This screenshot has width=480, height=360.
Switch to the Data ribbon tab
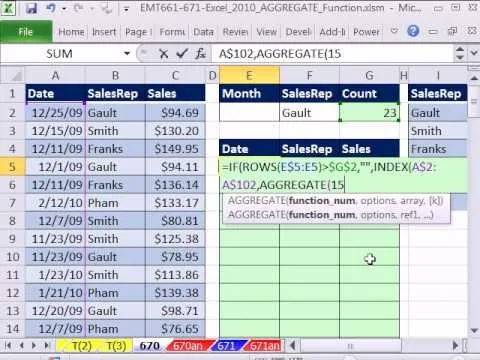pyautogui.click(x=203, y=32)
